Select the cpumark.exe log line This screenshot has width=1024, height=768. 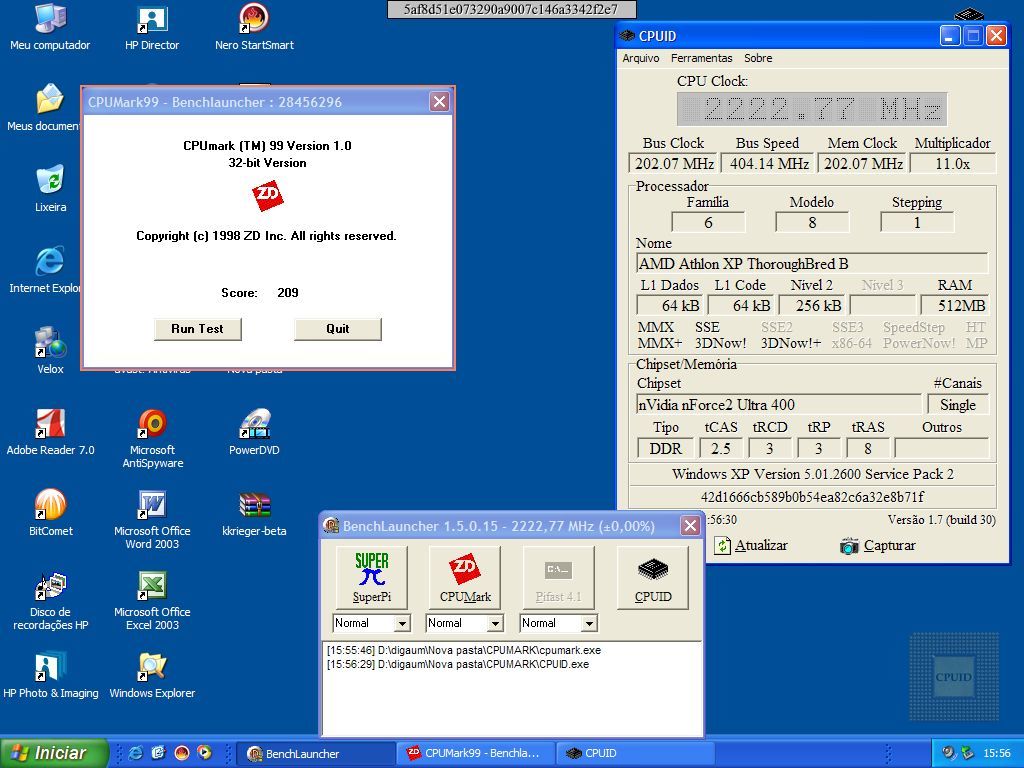pos(464,650)
